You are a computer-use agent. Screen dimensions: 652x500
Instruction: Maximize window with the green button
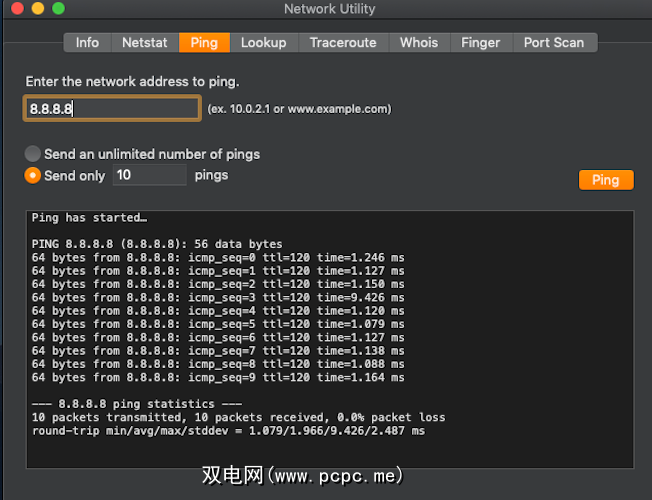[58, 9]
